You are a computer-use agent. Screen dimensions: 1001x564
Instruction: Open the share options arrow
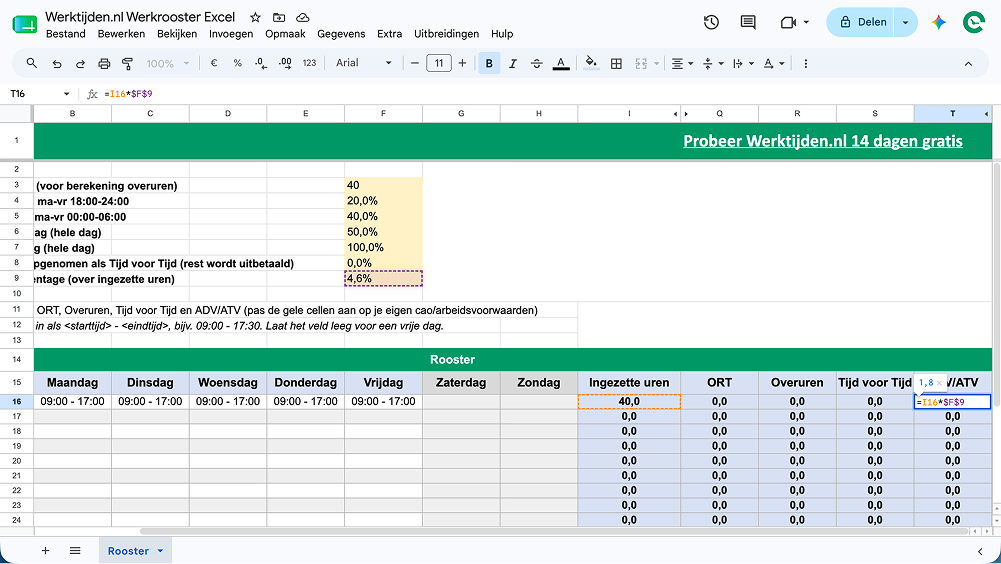point(905,22)
